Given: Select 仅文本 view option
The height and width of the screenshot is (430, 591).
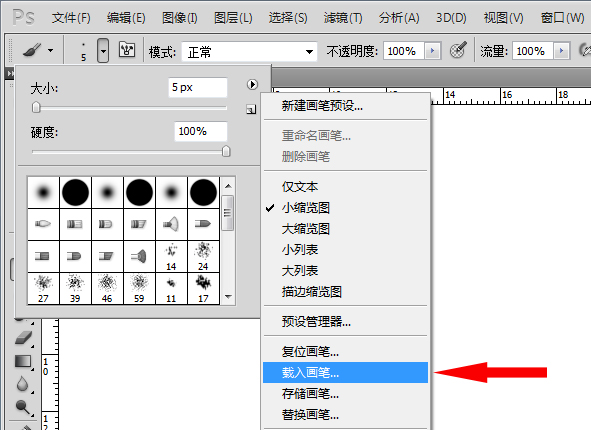Looking at the screenshot, I should coord(346,187).
